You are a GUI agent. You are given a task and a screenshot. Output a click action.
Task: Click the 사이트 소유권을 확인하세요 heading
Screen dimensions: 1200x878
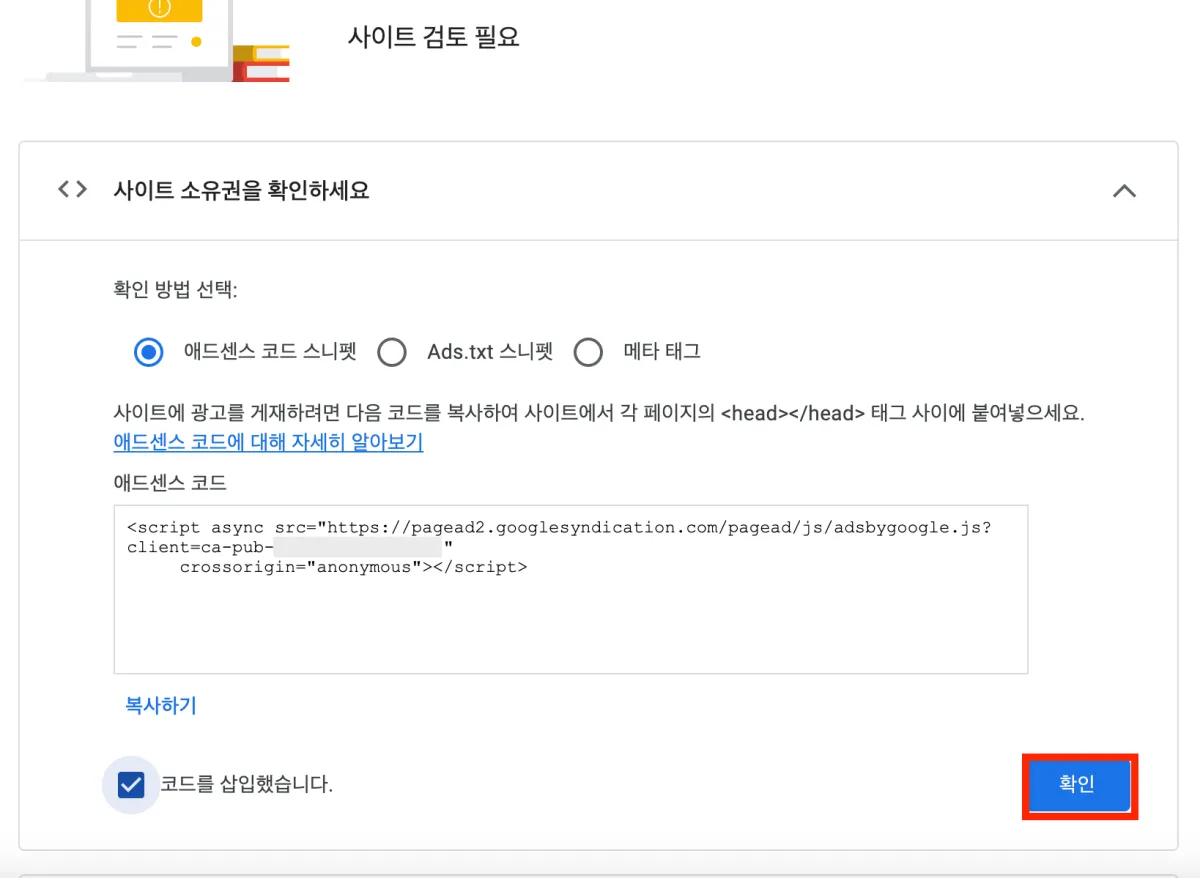pos(241,190)
